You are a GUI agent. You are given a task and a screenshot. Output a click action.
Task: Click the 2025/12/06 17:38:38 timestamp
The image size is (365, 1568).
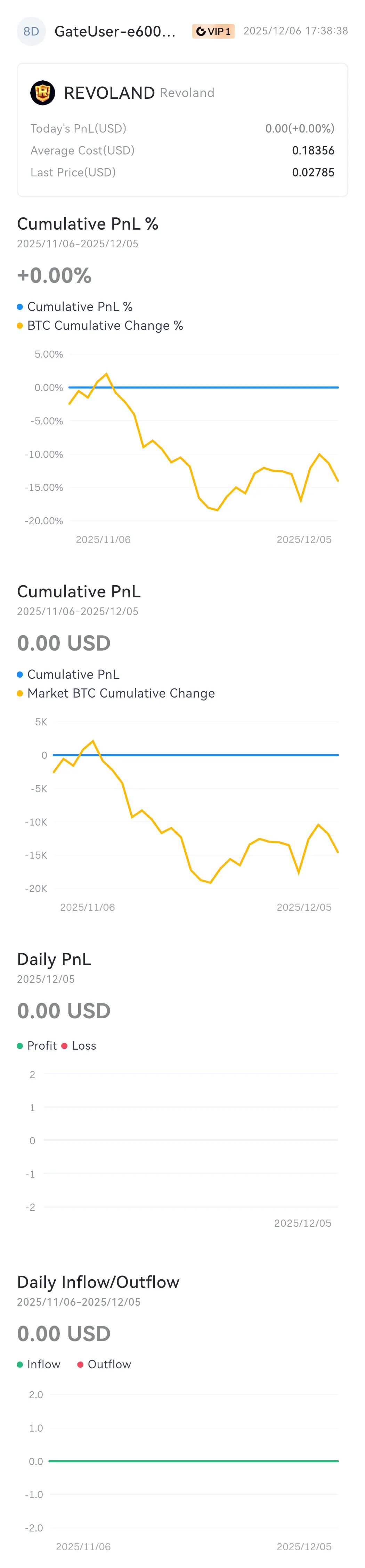(295, 31)
